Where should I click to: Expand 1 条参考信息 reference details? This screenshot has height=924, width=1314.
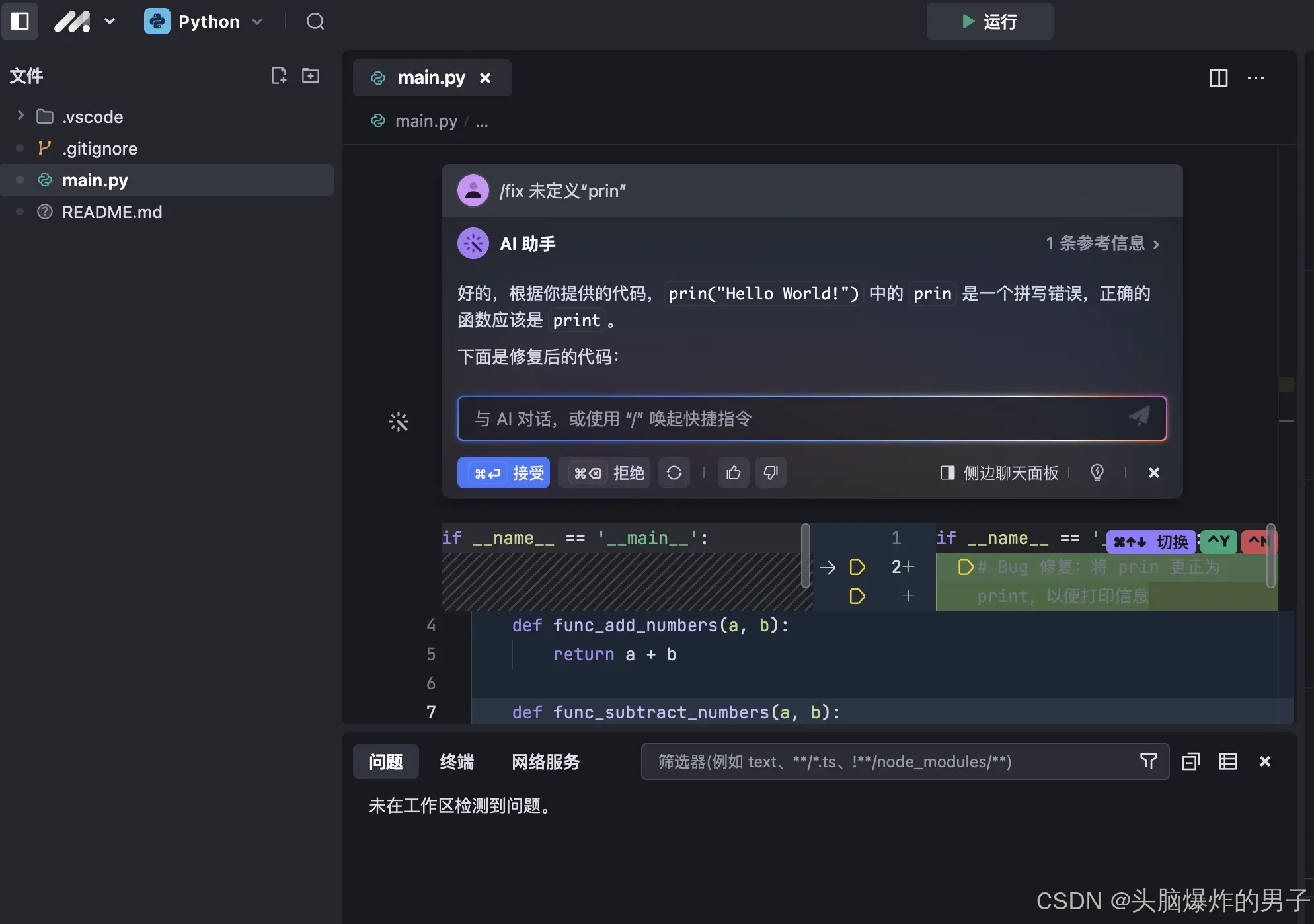click(x=1101, y=243)
